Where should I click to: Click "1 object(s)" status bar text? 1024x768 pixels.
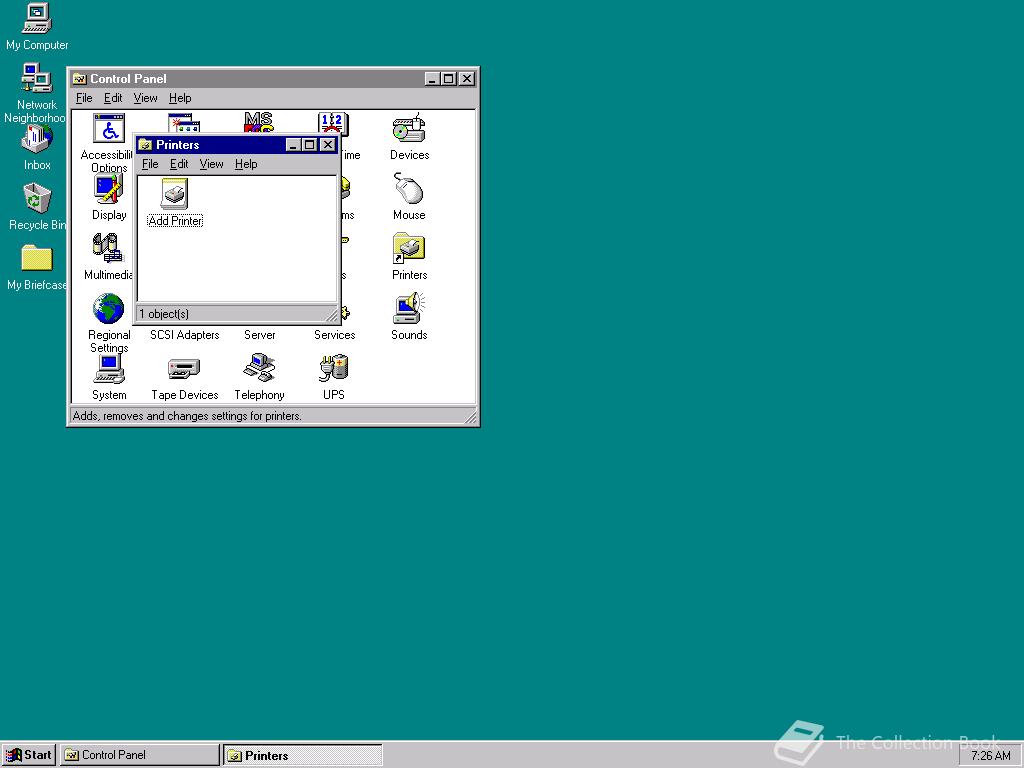tap(164, 314)
